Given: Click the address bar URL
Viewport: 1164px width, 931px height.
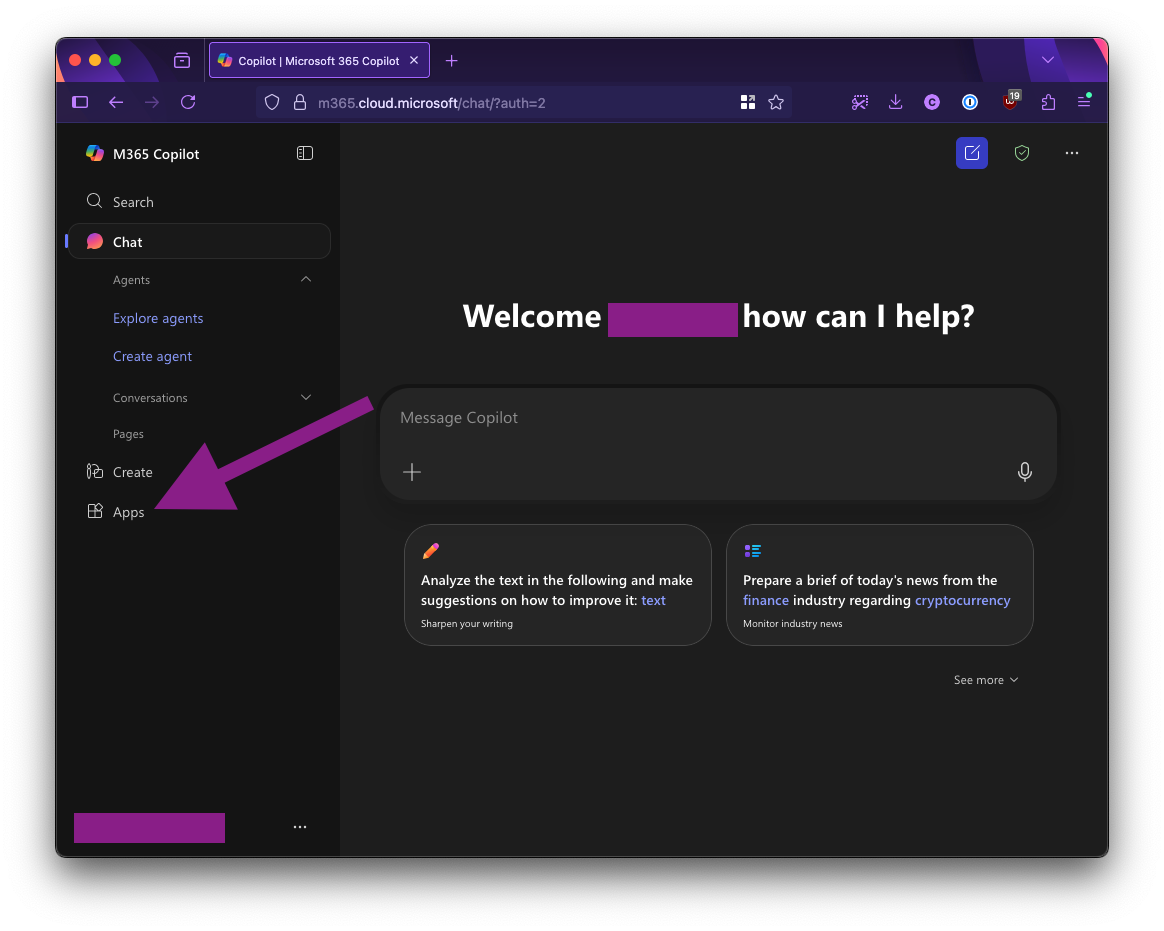Looking at the screenshot, I should point(431,103).
